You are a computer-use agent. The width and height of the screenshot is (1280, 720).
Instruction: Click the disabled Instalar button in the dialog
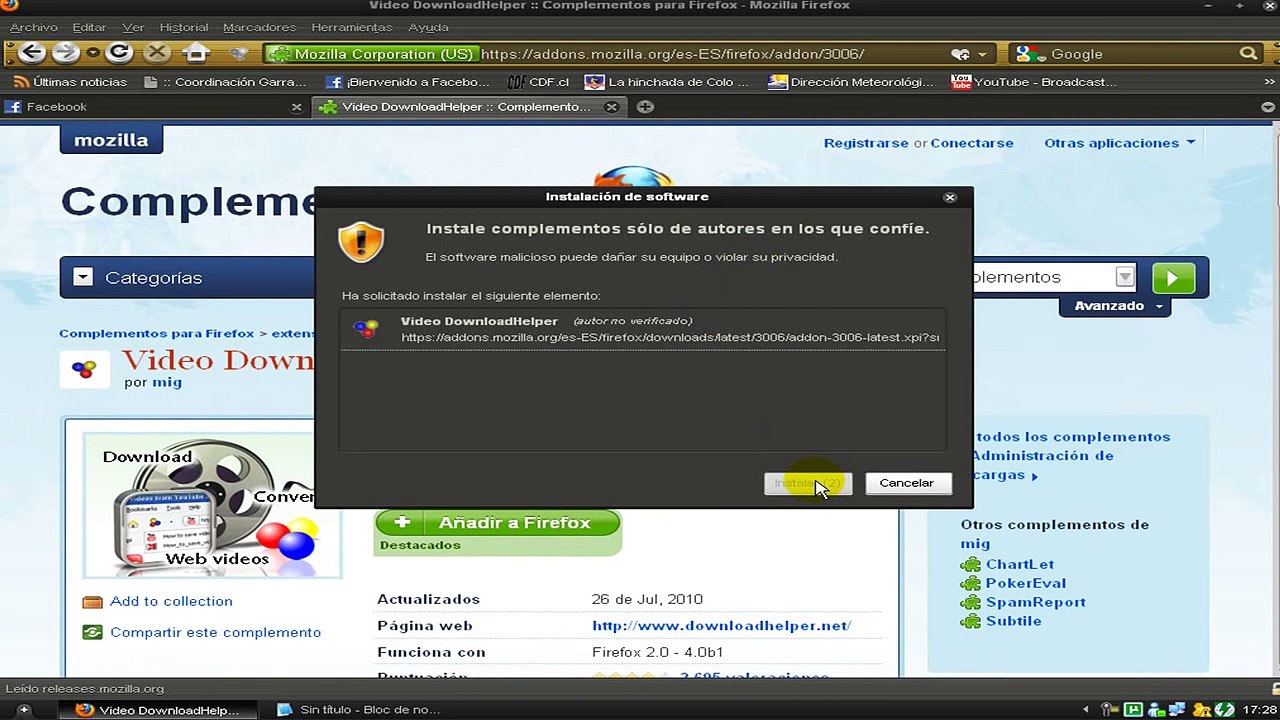(808, 483)
